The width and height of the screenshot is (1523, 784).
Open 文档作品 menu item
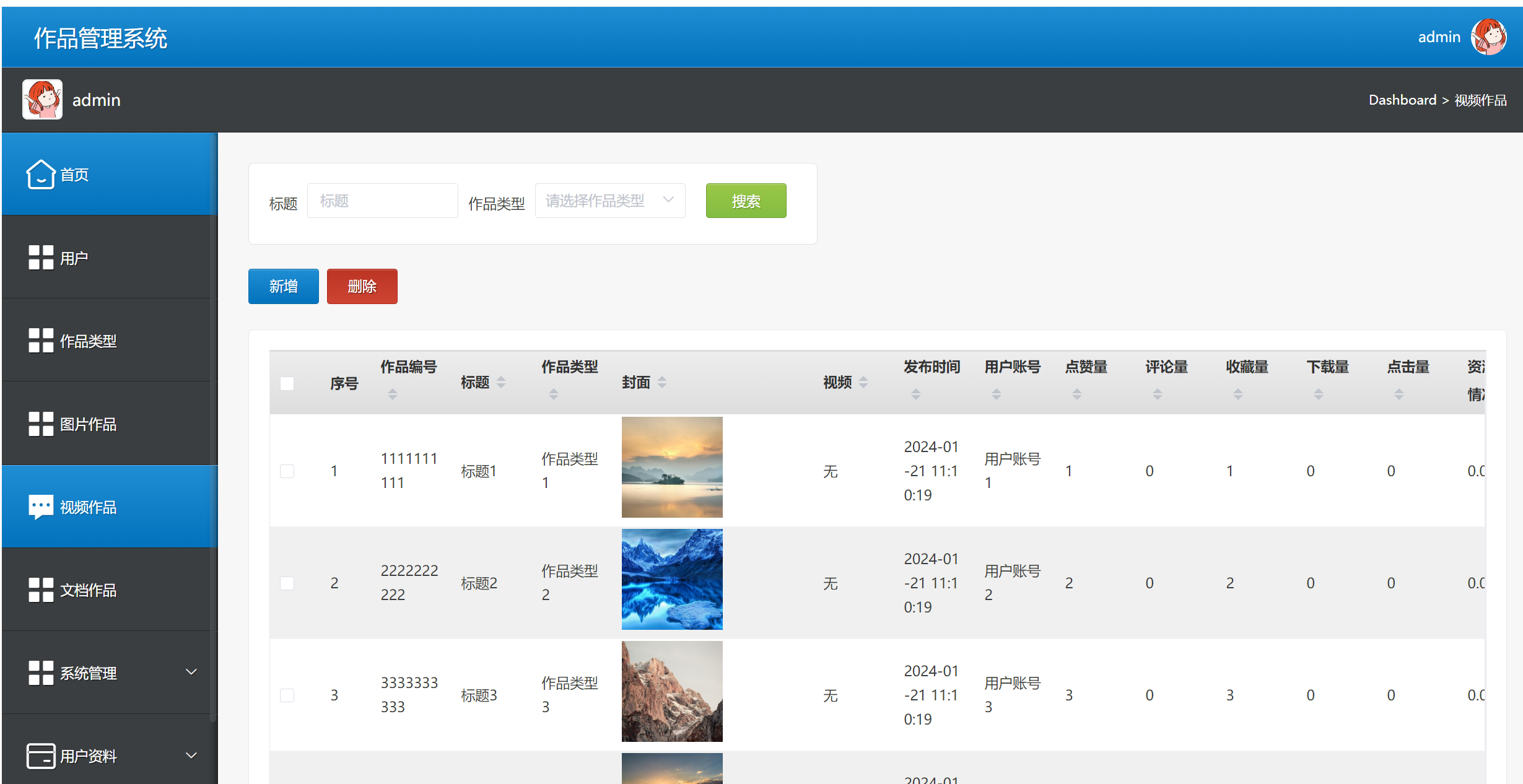click(88, 590)
